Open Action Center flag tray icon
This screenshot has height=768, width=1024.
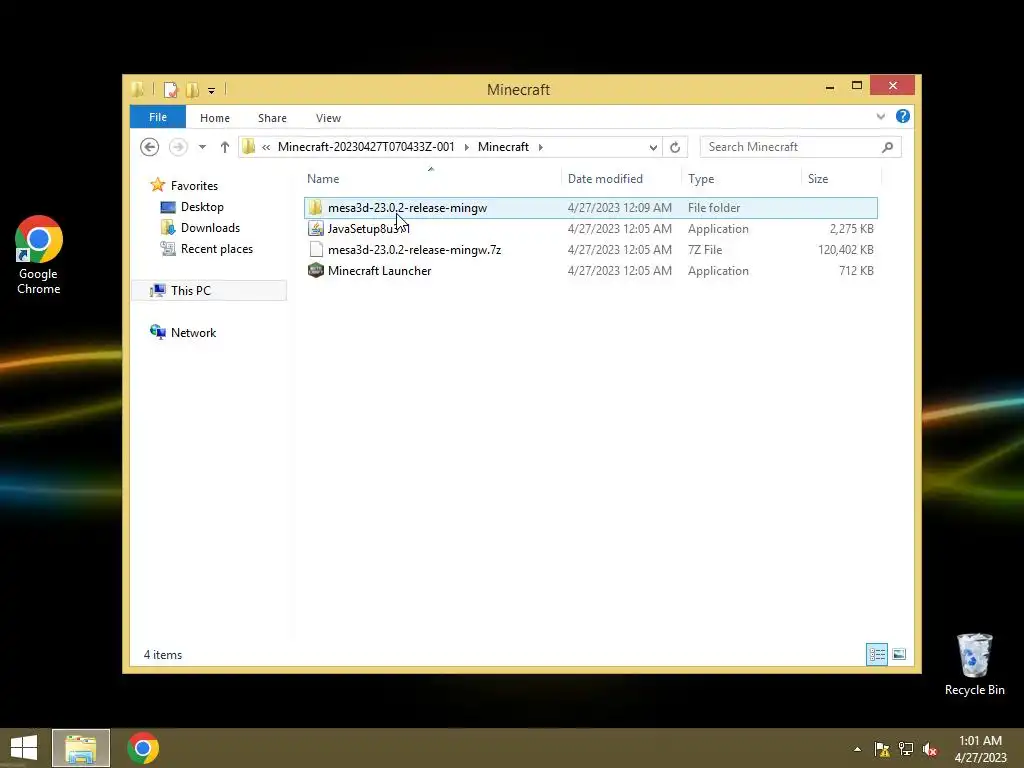click(x=882, y=749)
